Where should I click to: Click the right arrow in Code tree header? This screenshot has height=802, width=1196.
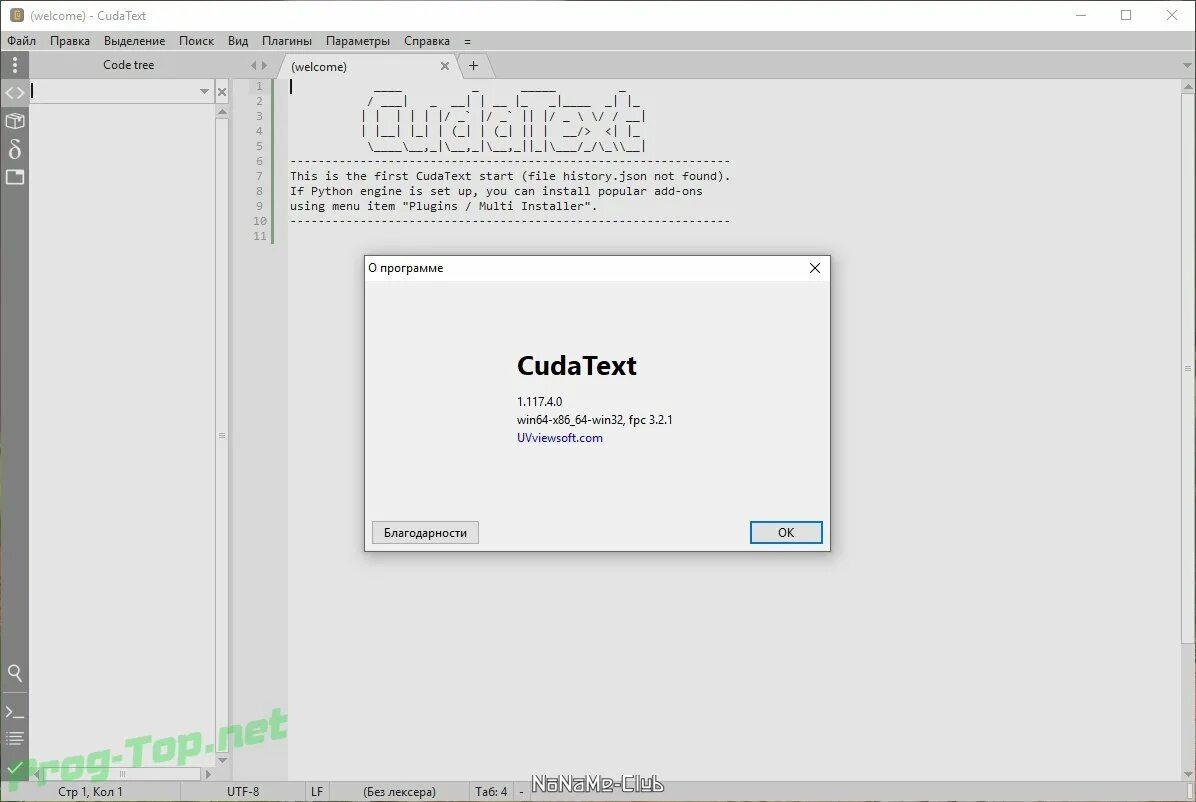[x=265, y=66]
